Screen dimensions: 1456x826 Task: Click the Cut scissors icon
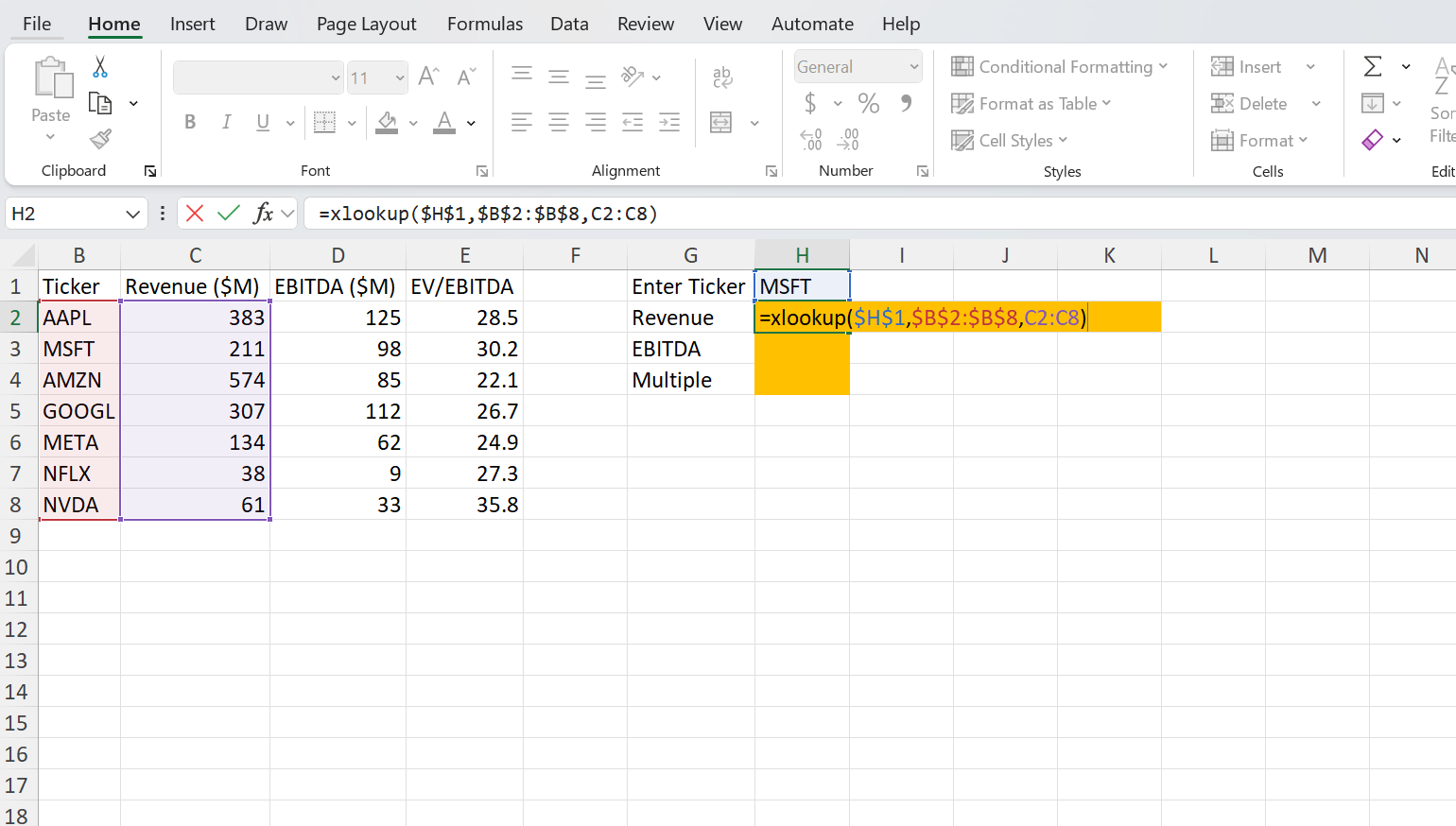coord(99,67)
